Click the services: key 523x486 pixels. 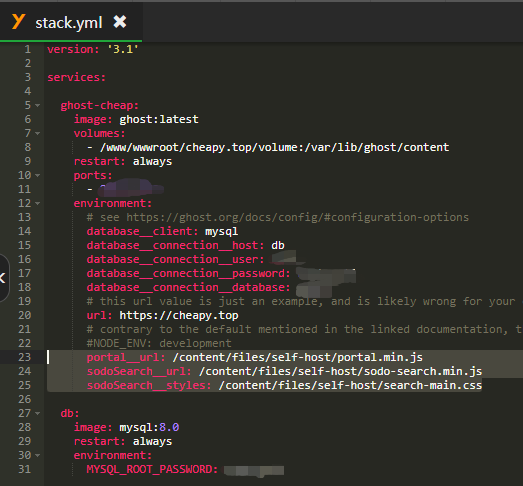click(x=76, y=77)
